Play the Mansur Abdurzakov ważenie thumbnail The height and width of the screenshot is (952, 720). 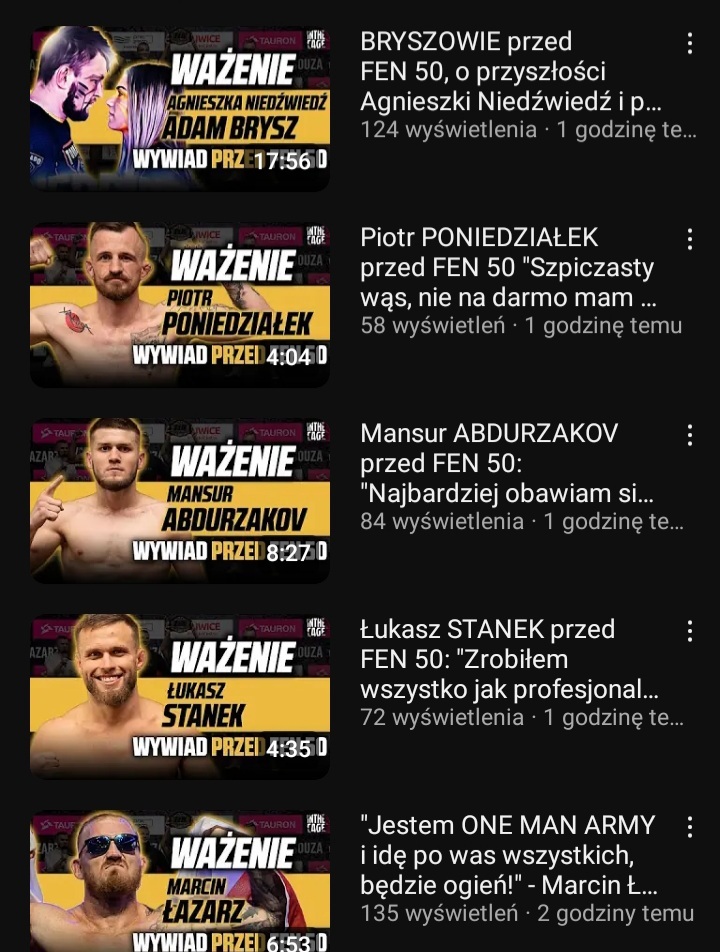tap(180, 500)
